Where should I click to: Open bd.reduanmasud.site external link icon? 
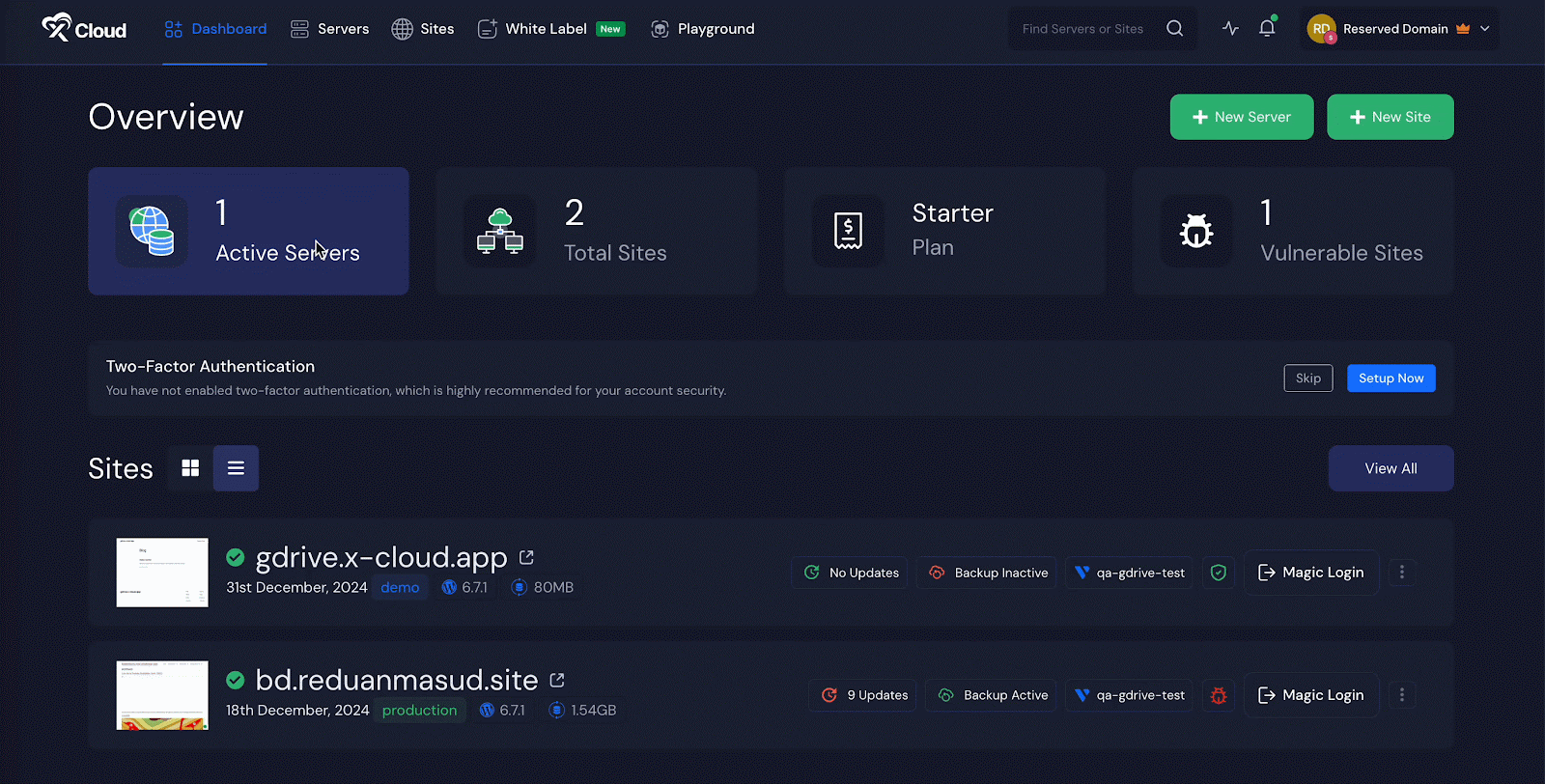pos(557,680)
